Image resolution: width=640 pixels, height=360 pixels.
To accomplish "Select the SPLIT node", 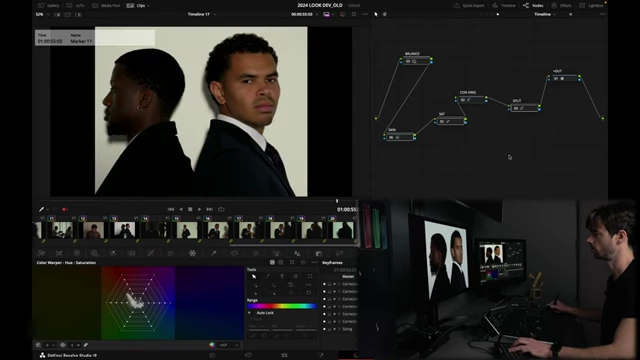I will pos(524,108).
